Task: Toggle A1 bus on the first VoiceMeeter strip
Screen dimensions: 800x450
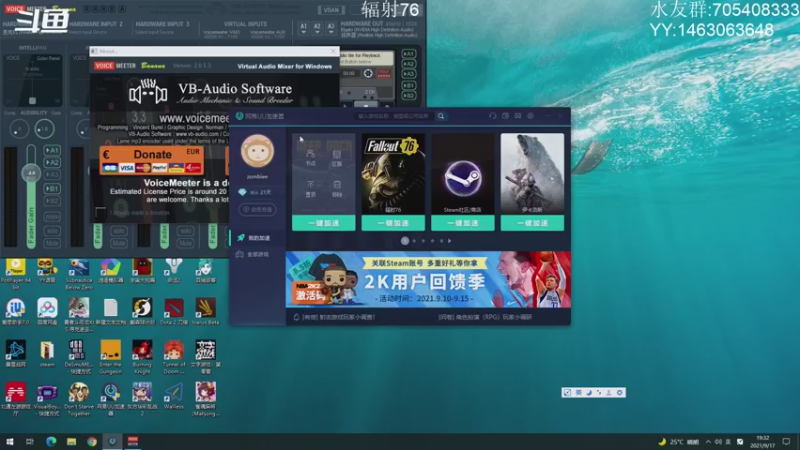Action: pyautogui.click(x=52, y=151)
